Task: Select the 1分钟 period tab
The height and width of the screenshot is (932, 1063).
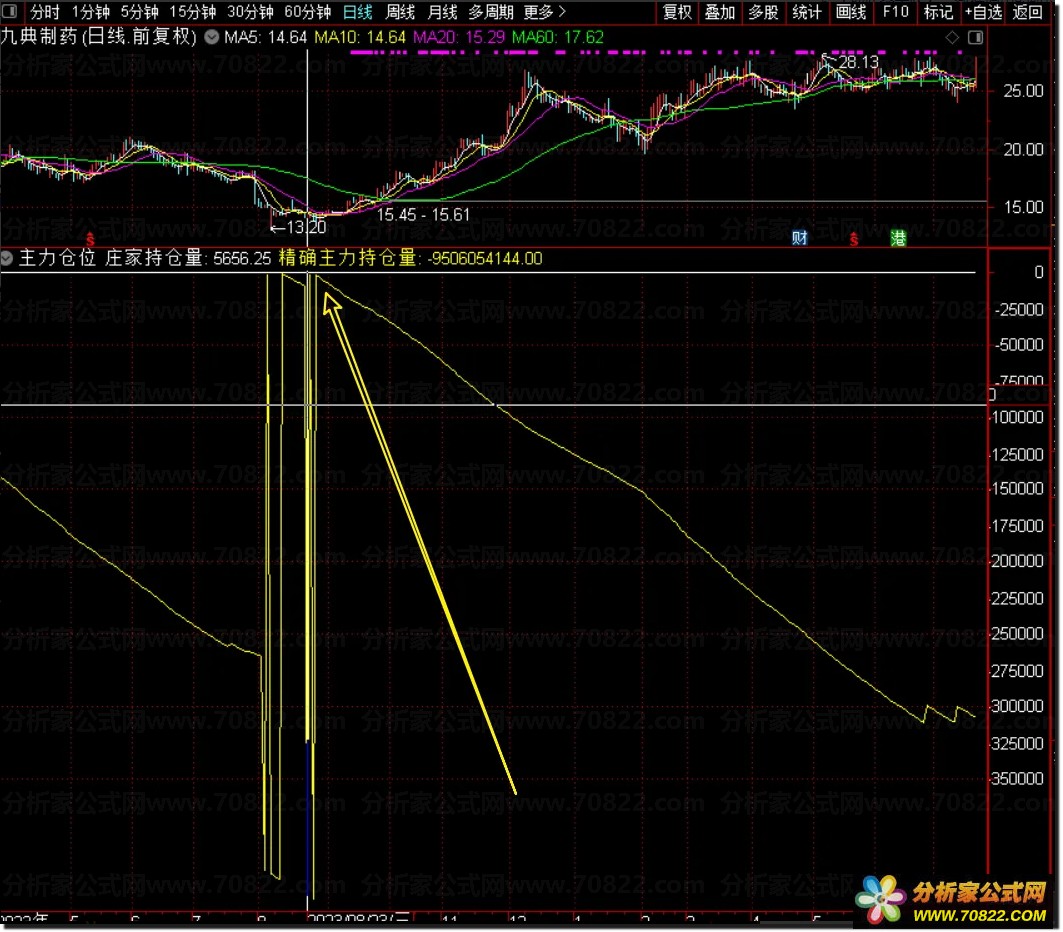Action: tap(90, 12)
